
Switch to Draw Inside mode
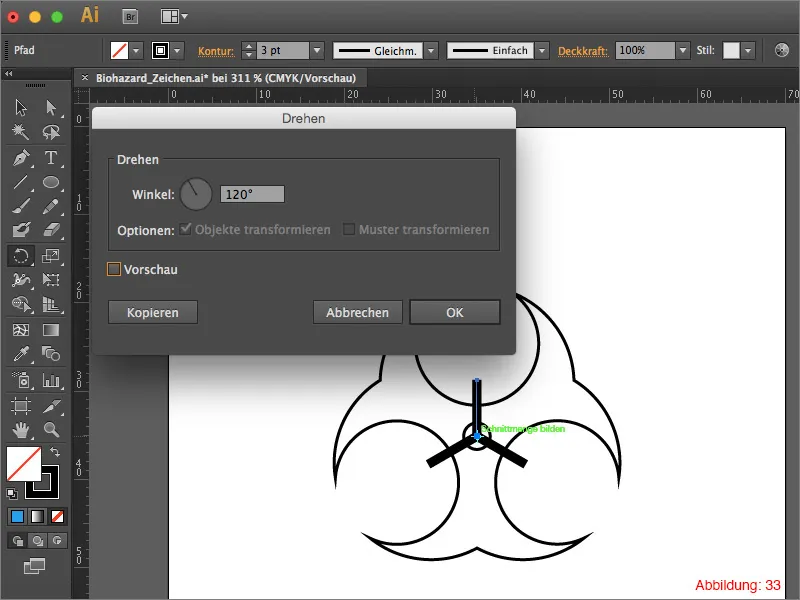[57, 540]
